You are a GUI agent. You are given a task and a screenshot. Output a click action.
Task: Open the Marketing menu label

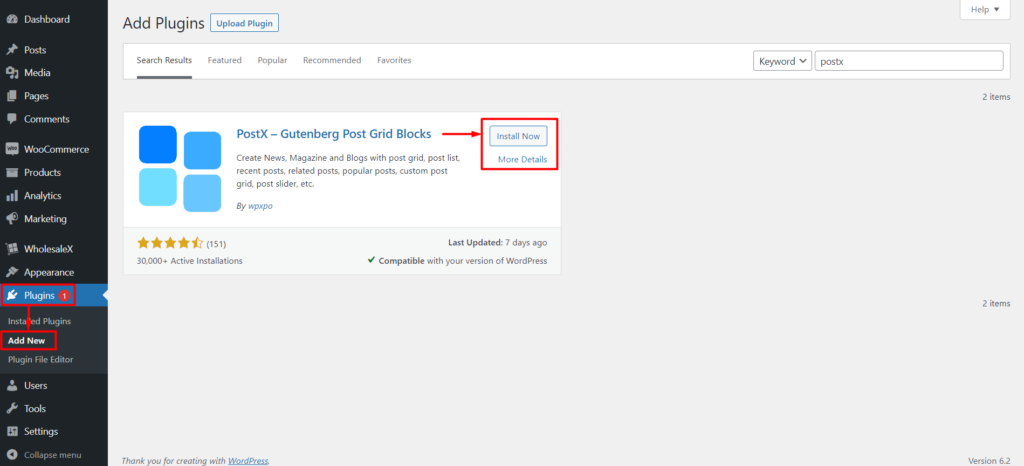click(x=46, y=219)
